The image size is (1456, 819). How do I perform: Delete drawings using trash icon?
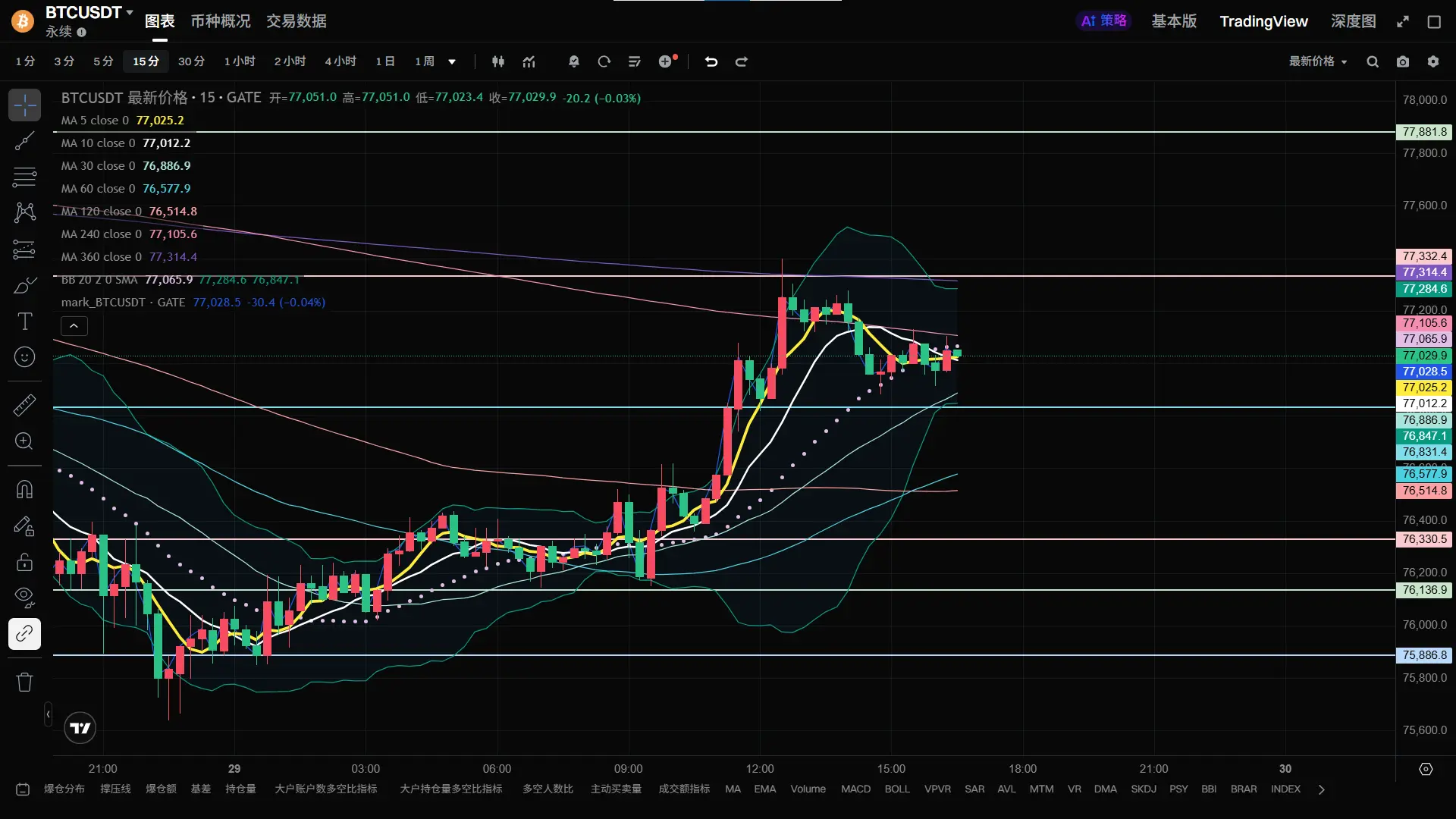[24, 682]
